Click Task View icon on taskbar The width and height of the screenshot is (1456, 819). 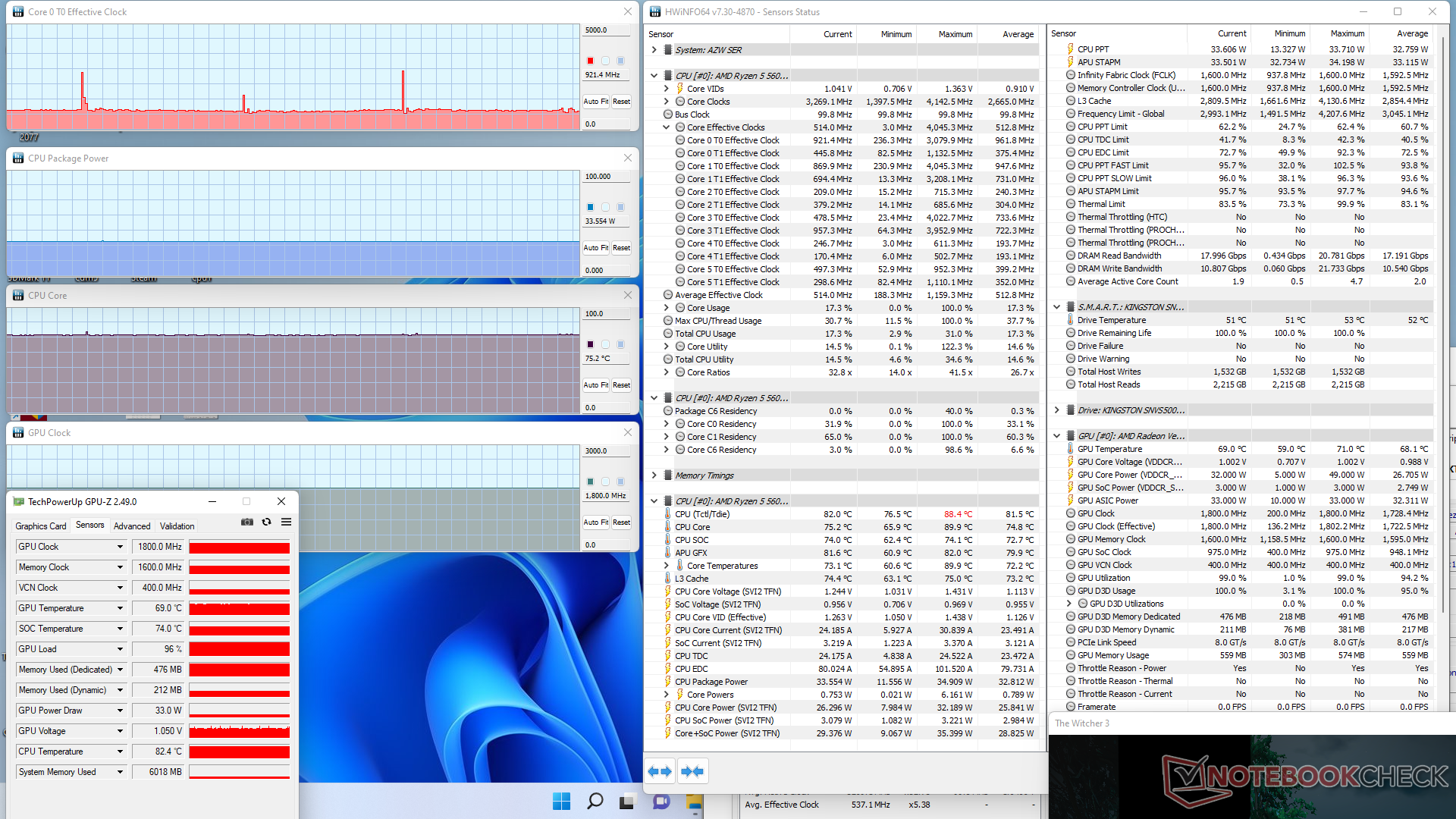[628, 802]
